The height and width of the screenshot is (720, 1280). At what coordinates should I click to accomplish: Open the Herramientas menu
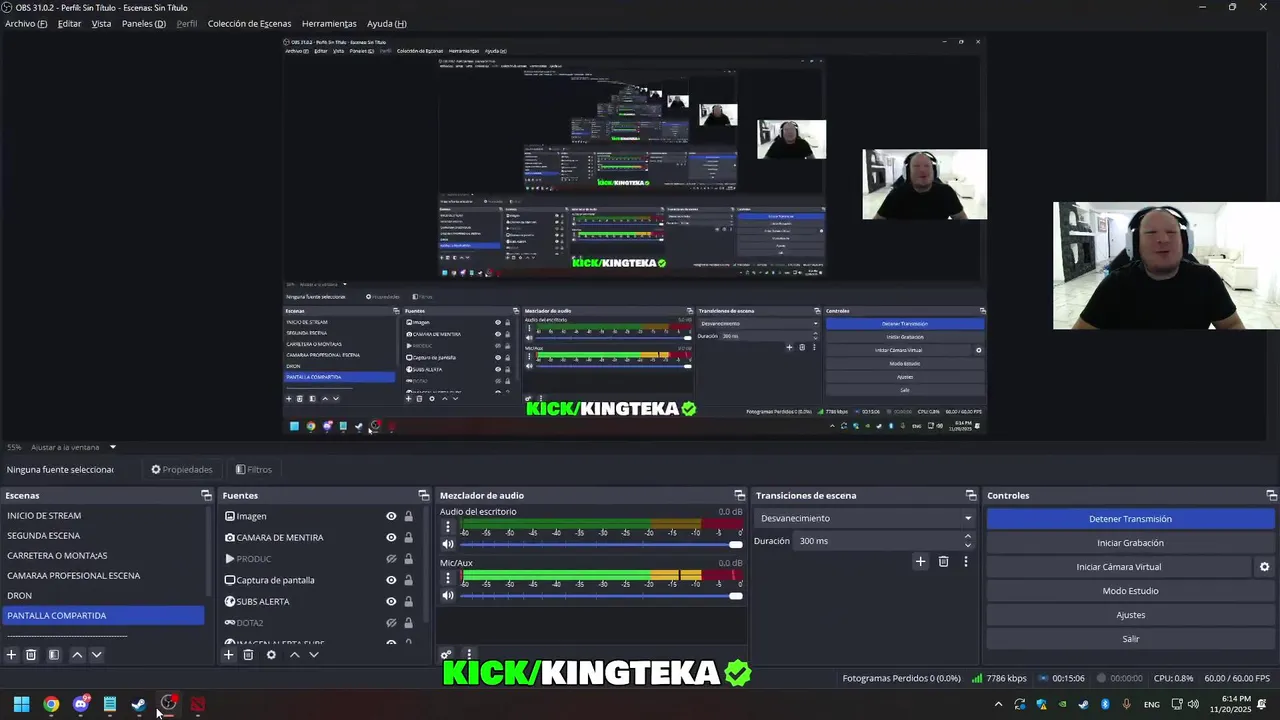point(329,23)
